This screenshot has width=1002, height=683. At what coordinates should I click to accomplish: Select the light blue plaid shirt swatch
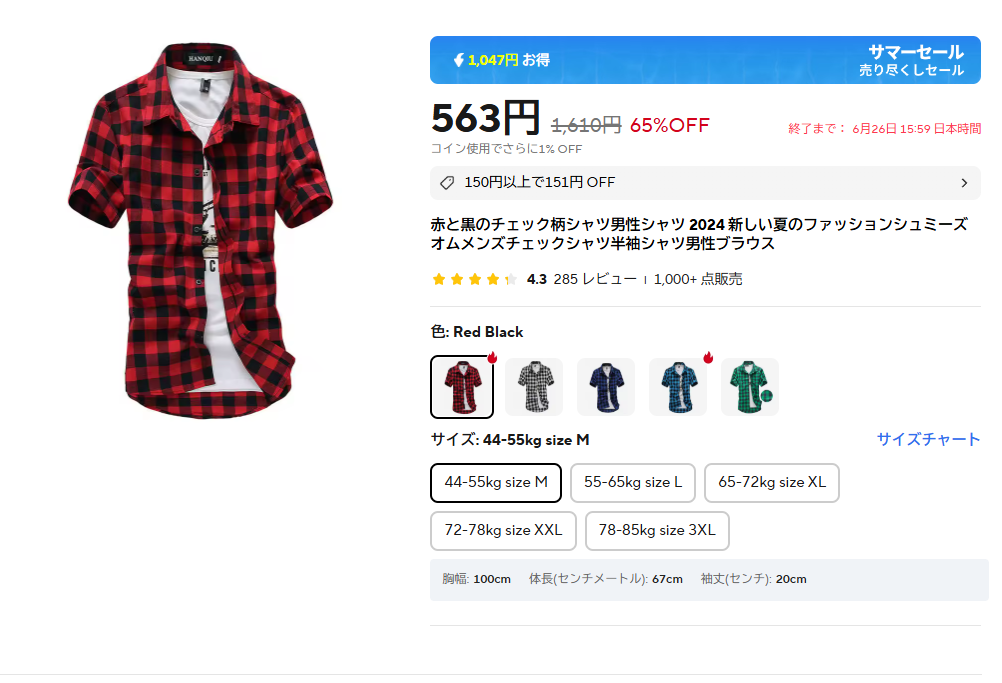point(678,387)
